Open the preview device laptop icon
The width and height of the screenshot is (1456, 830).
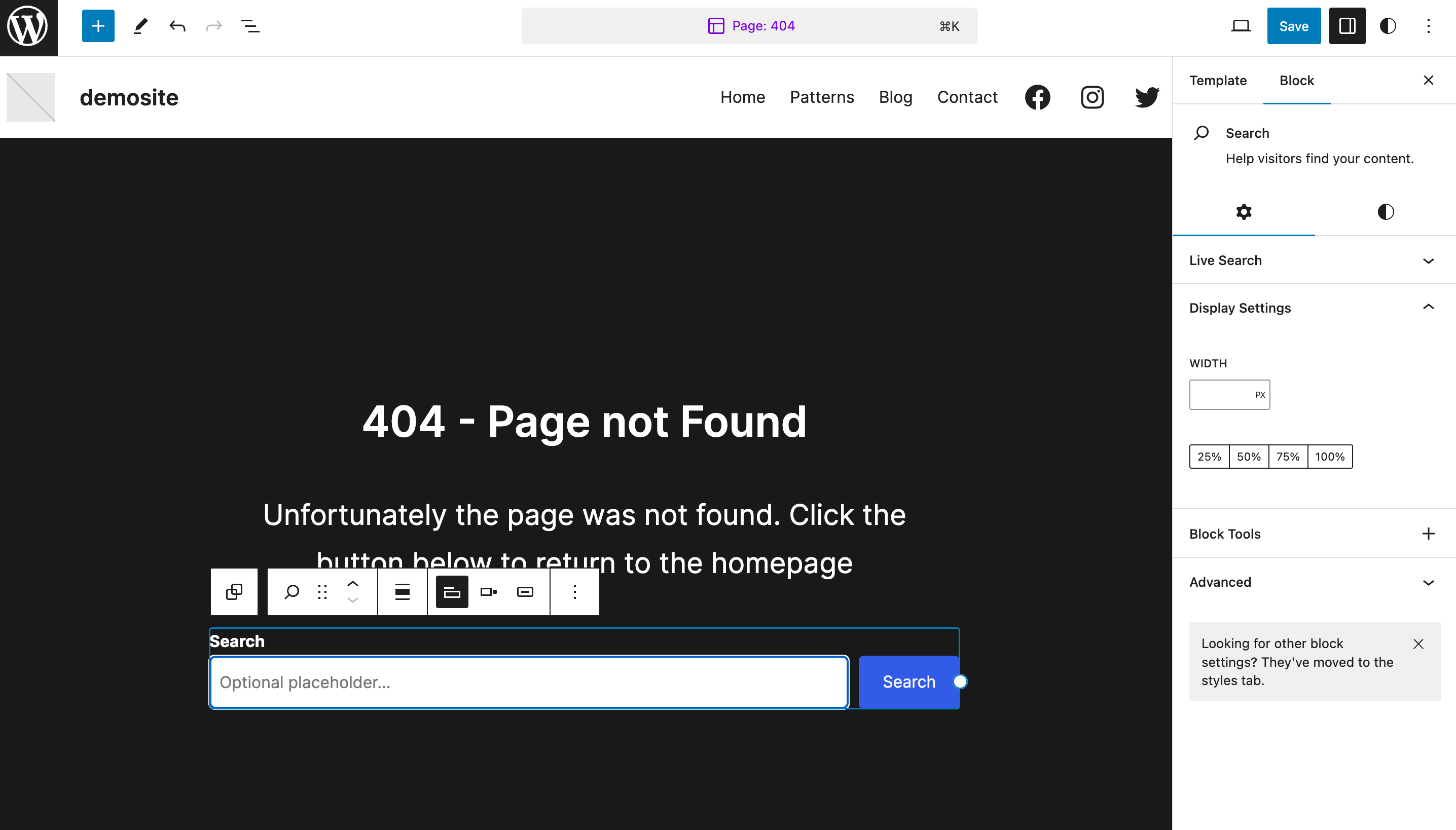click(x=1241, y=26)
